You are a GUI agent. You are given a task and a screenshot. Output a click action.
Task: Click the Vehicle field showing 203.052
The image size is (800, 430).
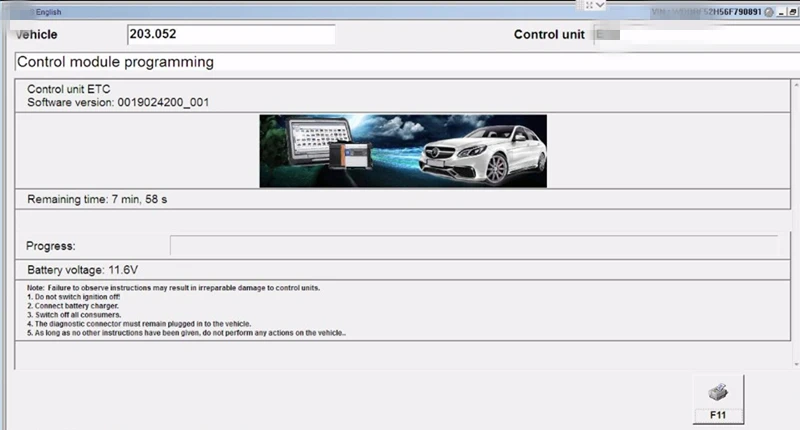(x=231, y=34)
